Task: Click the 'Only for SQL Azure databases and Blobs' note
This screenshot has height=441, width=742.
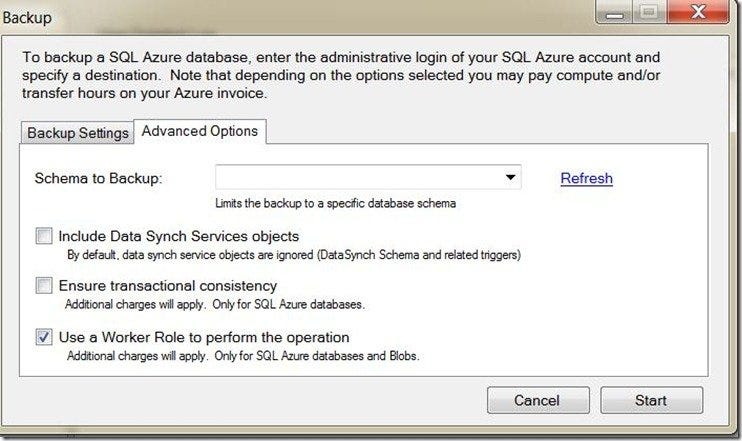Action: point(317,356)
